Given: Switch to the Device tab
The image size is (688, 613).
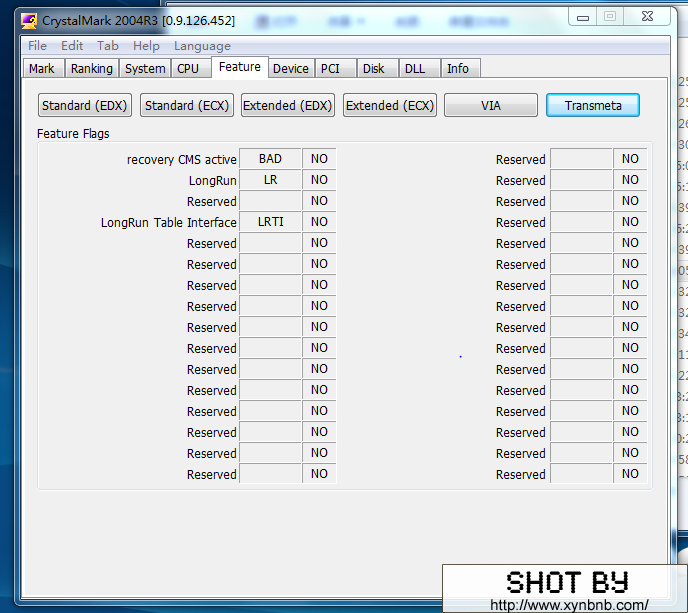Looking at the screenshot, I should tap(291, 68).
